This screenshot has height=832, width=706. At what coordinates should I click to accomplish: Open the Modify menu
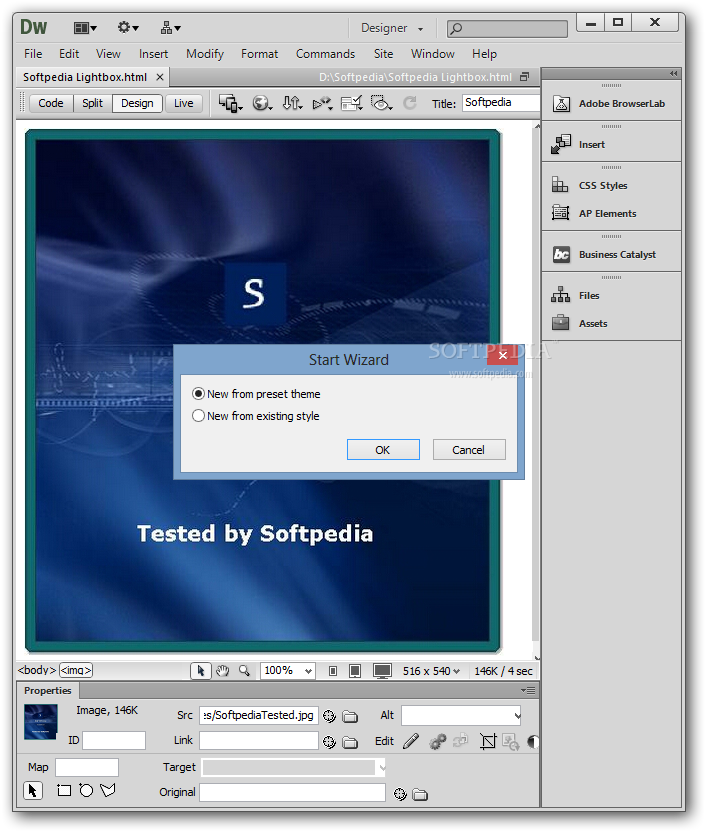point(205,54)
